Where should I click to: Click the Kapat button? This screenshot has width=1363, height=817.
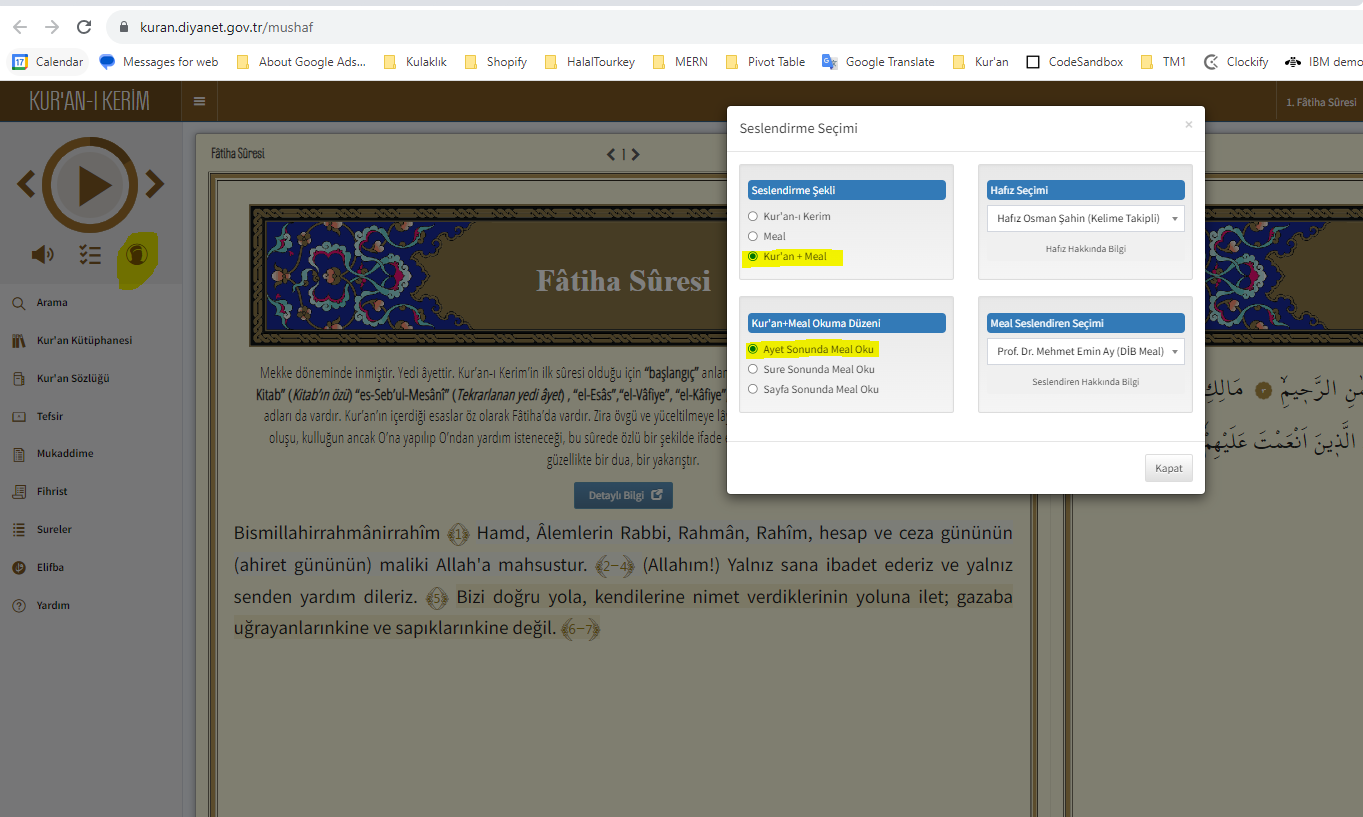tap(1168, 468)
